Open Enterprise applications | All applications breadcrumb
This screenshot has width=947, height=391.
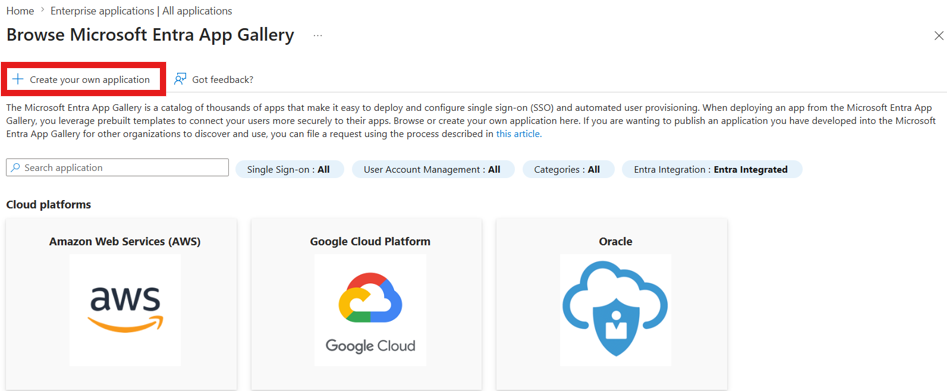click(x=141, y=11)
